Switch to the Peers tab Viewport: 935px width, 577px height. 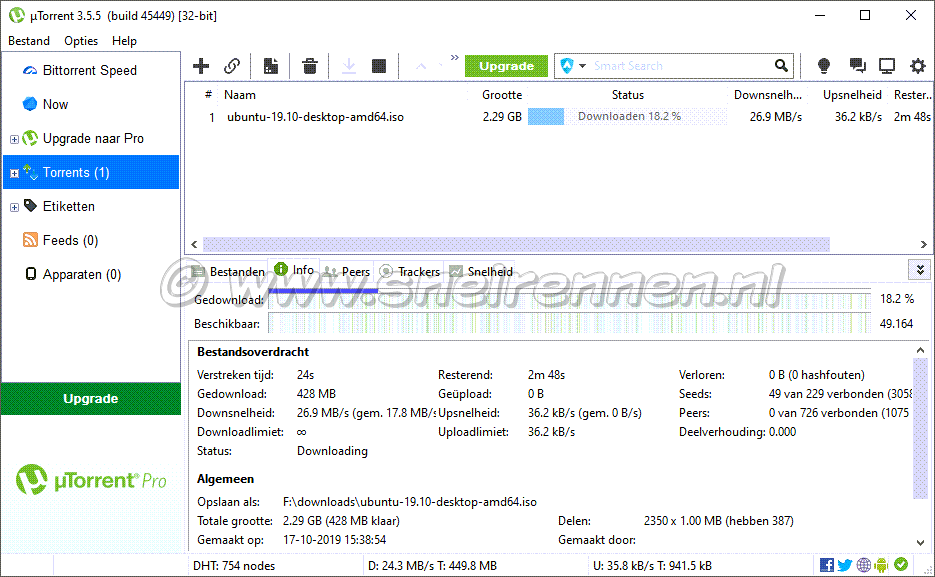coord(347,271)
